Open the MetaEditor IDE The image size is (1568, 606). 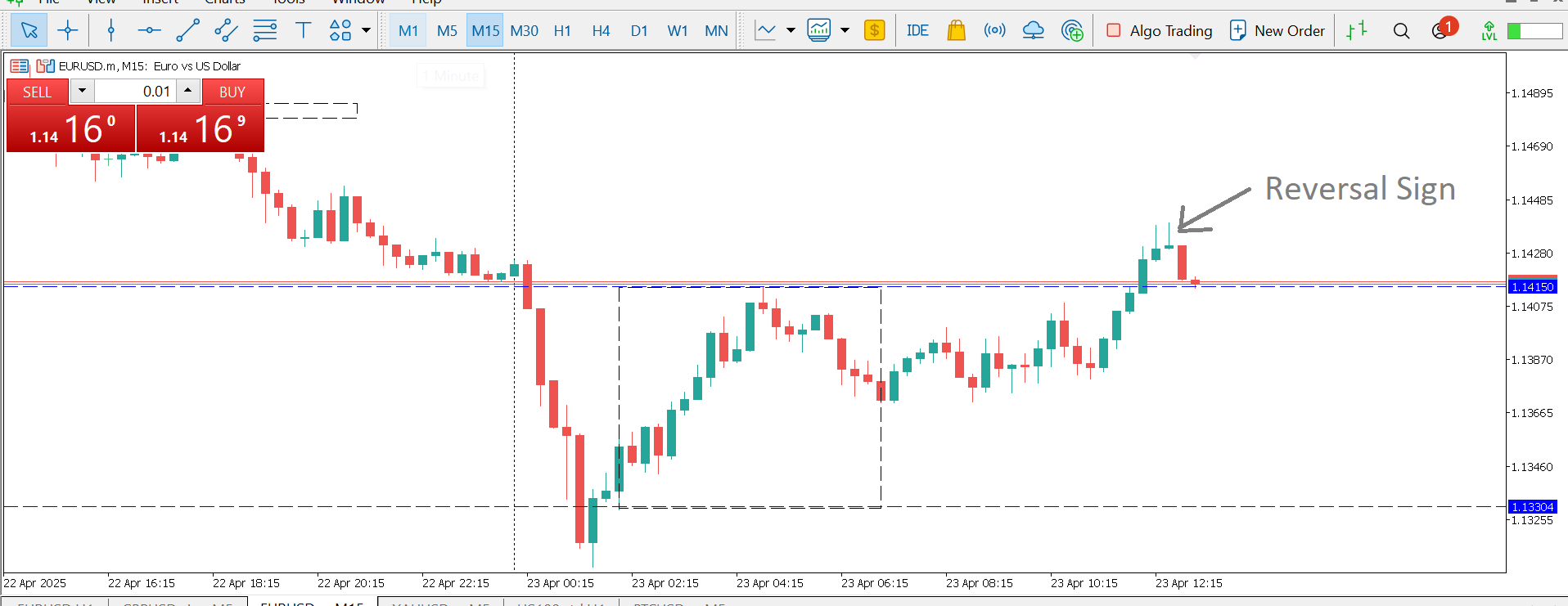pos(917,31)
